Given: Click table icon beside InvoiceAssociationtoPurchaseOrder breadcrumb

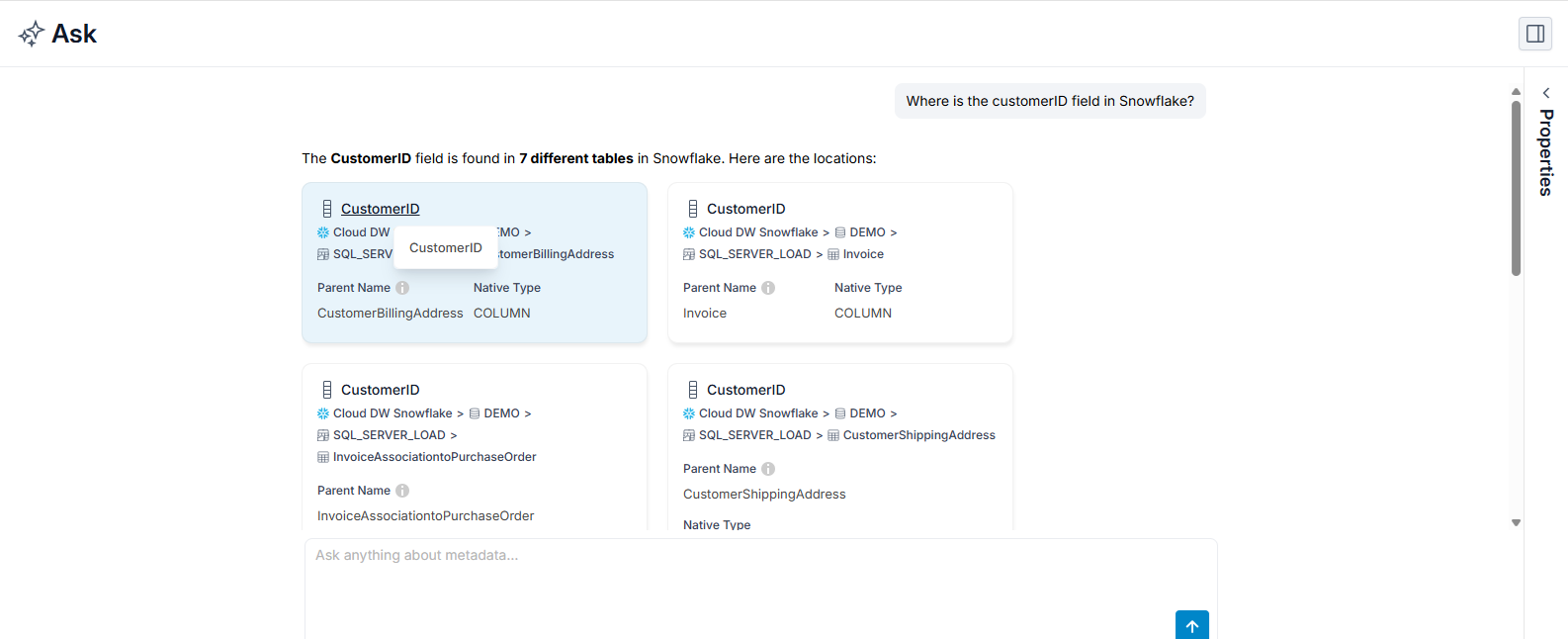Looking at the screenshot, I should tap(323, 457).
